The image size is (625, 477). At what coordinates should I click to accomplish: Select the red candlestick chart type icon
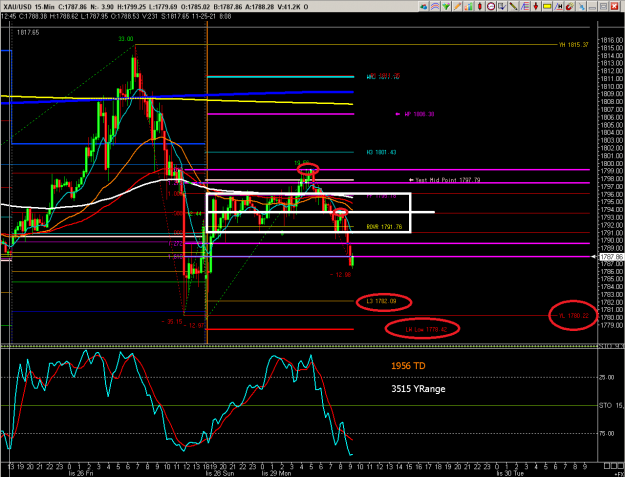tap(480, 6)
